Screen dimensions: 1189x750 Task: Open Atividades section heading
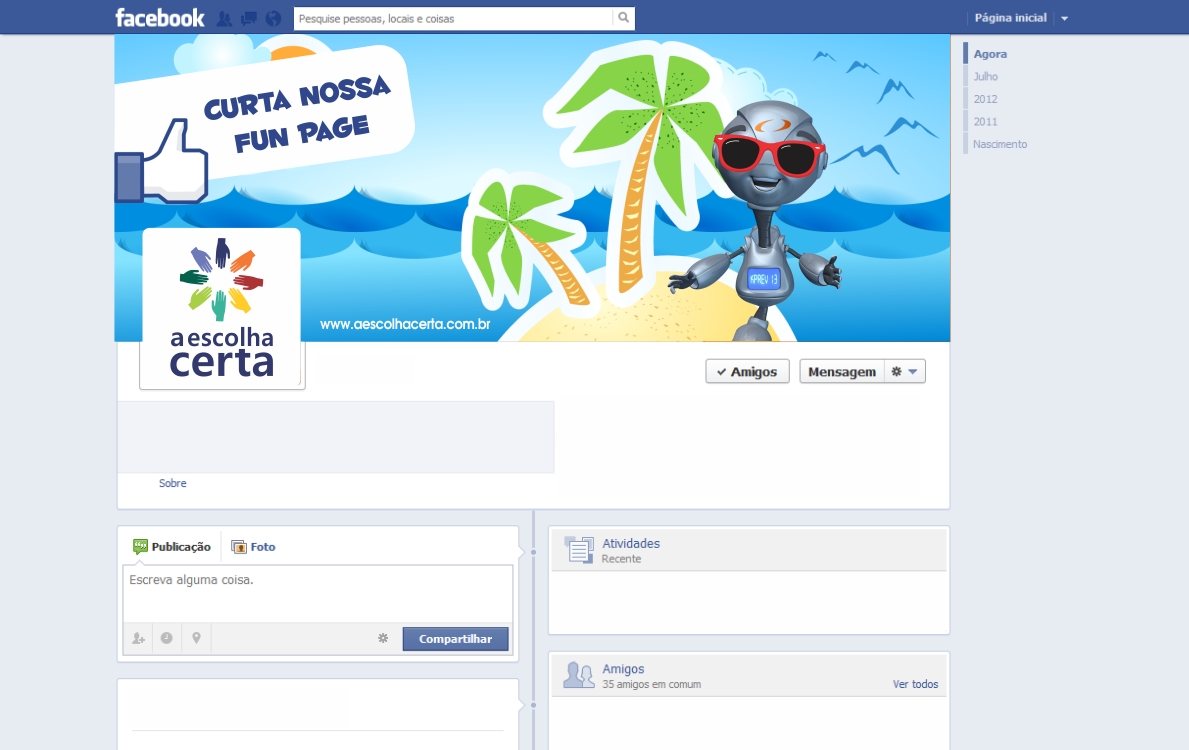pos(631,544)
